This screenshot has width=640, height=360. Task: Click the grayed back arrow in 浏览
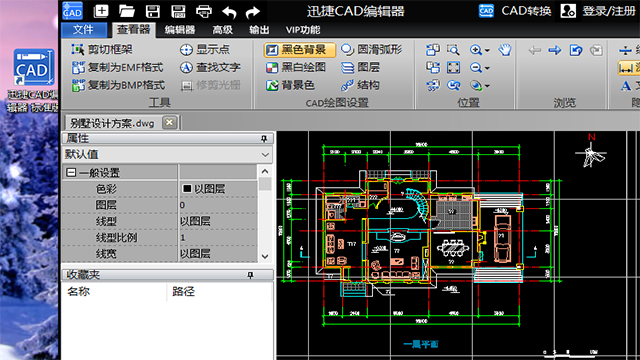point(534,50)
